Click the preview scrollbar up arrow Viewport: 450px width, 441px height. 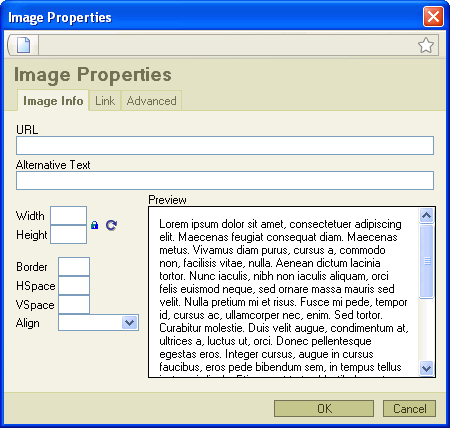(x=426, y=216)
